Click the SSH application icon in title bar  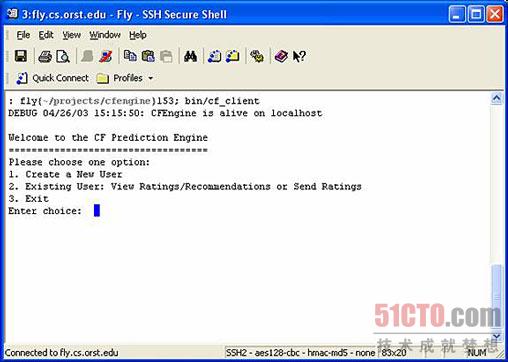[12, 14]
